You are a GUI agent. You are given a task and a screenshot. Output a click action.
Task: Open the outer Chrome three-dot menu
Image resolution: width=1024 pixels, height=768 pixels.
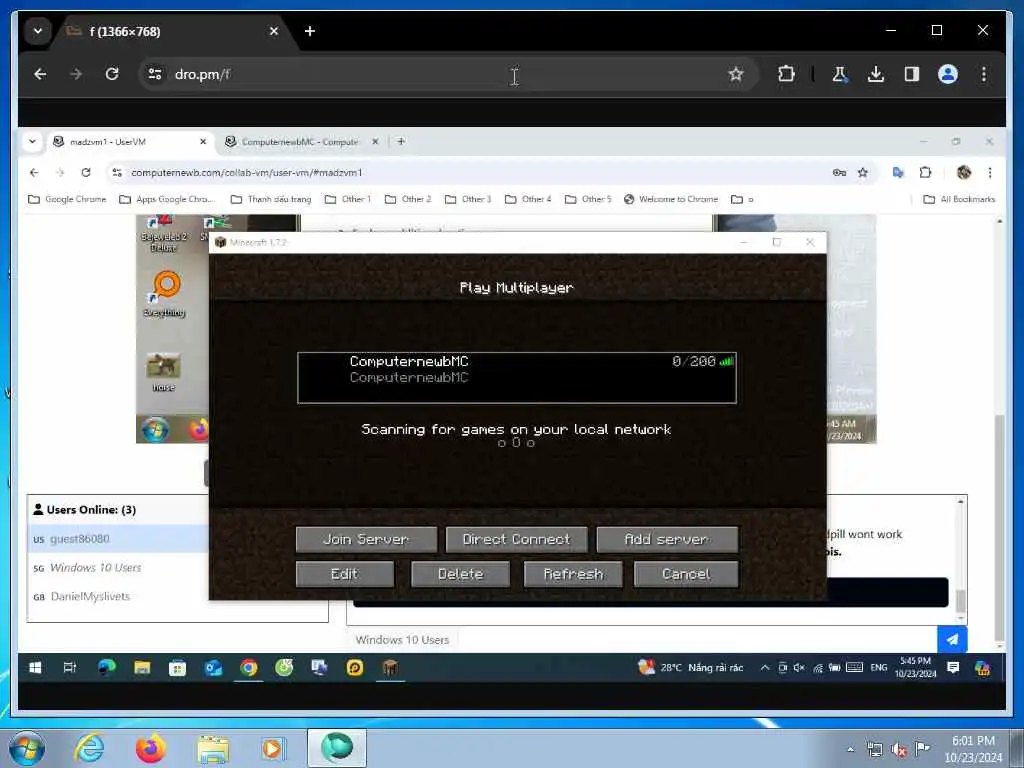[x=984, y=74]
